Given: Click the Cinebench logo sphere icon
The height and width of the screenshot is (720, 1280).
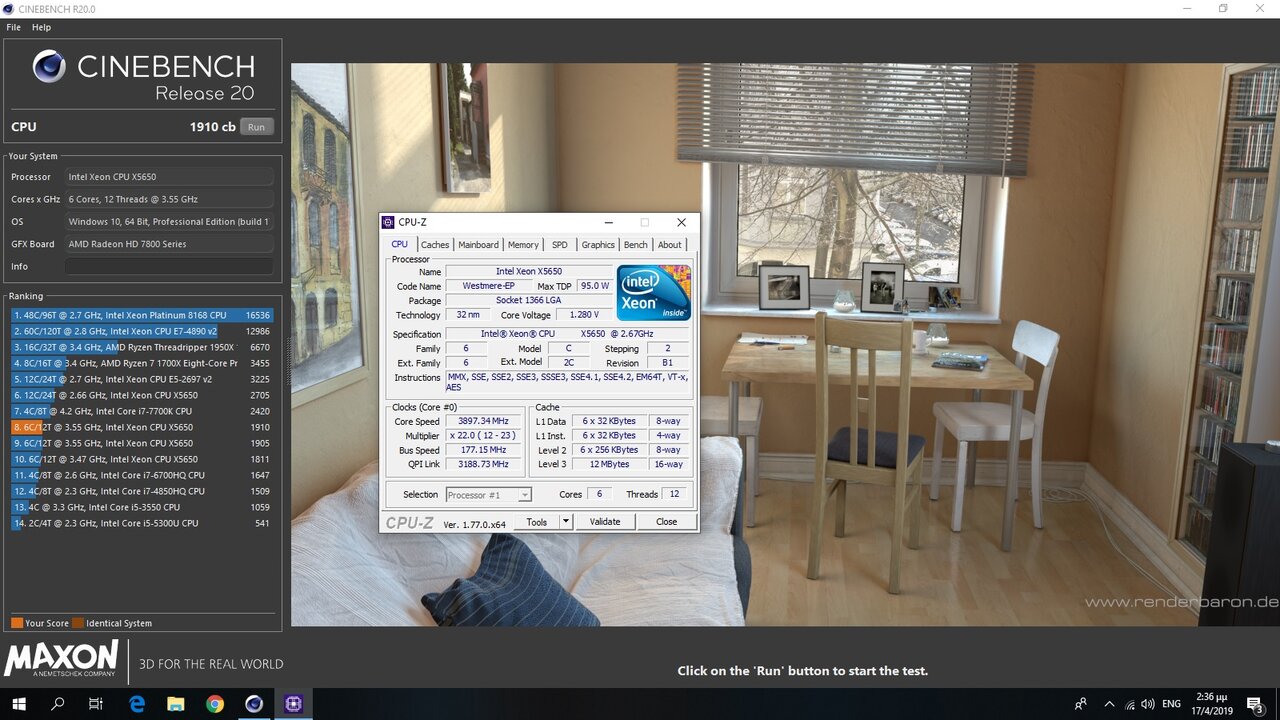Looking at the screenshot, I should pyautogui.click(x=49, y=66).
